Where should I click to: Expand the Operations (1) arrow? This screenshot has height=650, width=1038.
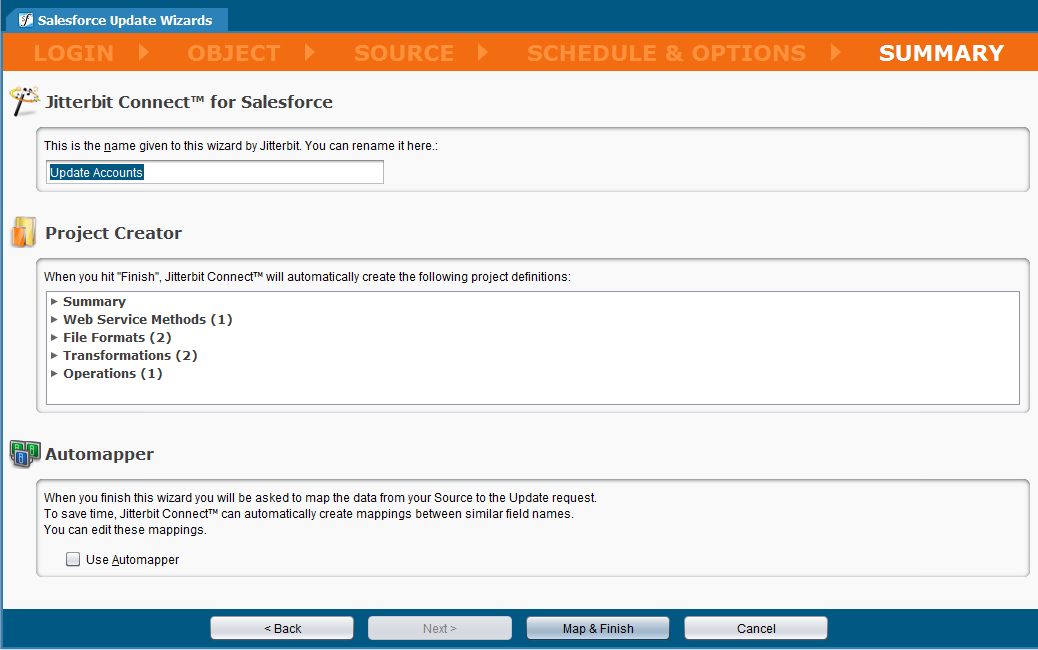[54, 374]
